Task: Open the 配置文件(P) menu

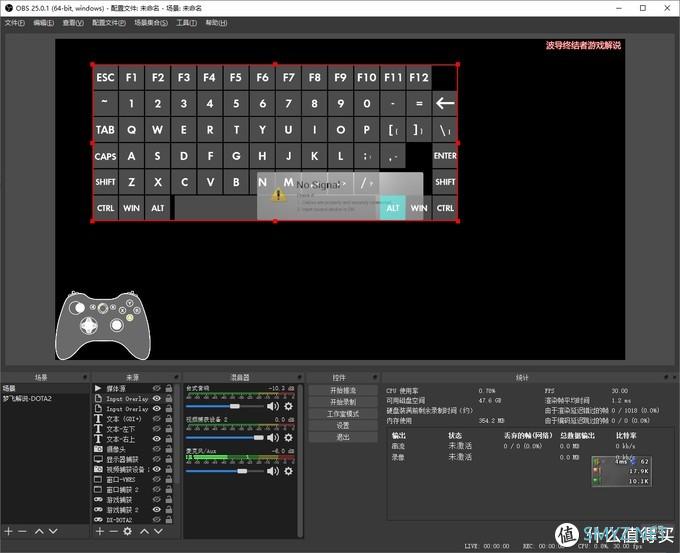Action: point(108,23)
